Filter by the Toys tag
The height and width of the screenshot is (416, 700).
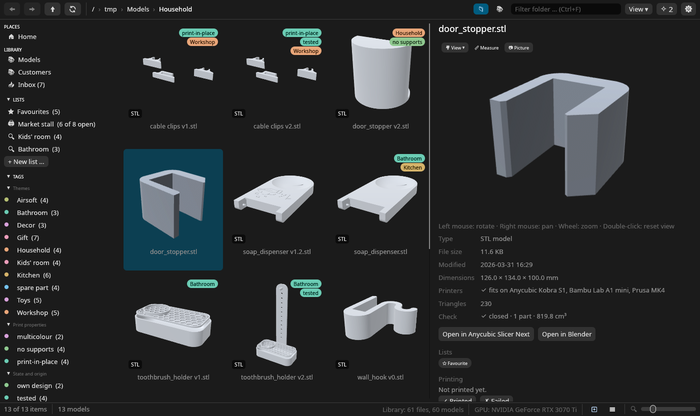tap(29, 300)
